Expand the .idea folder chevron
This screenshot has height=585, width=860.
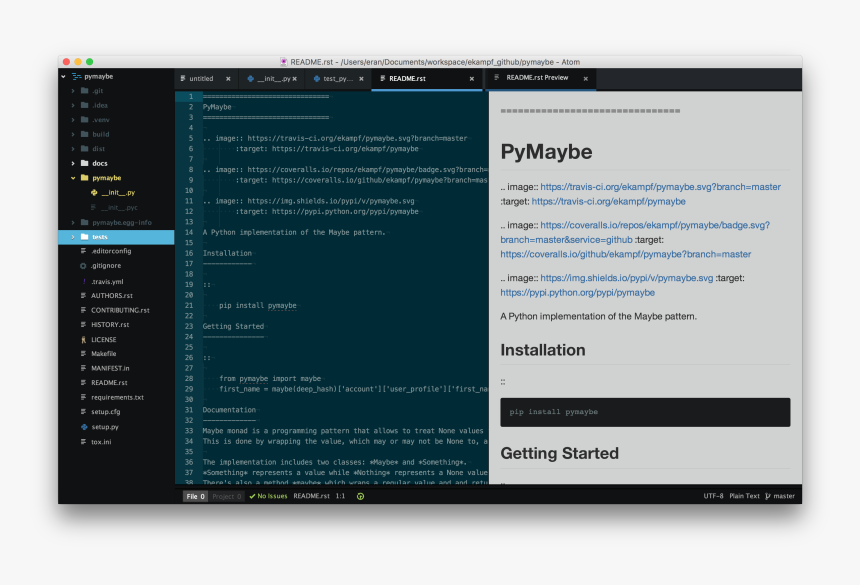point(73,105)
